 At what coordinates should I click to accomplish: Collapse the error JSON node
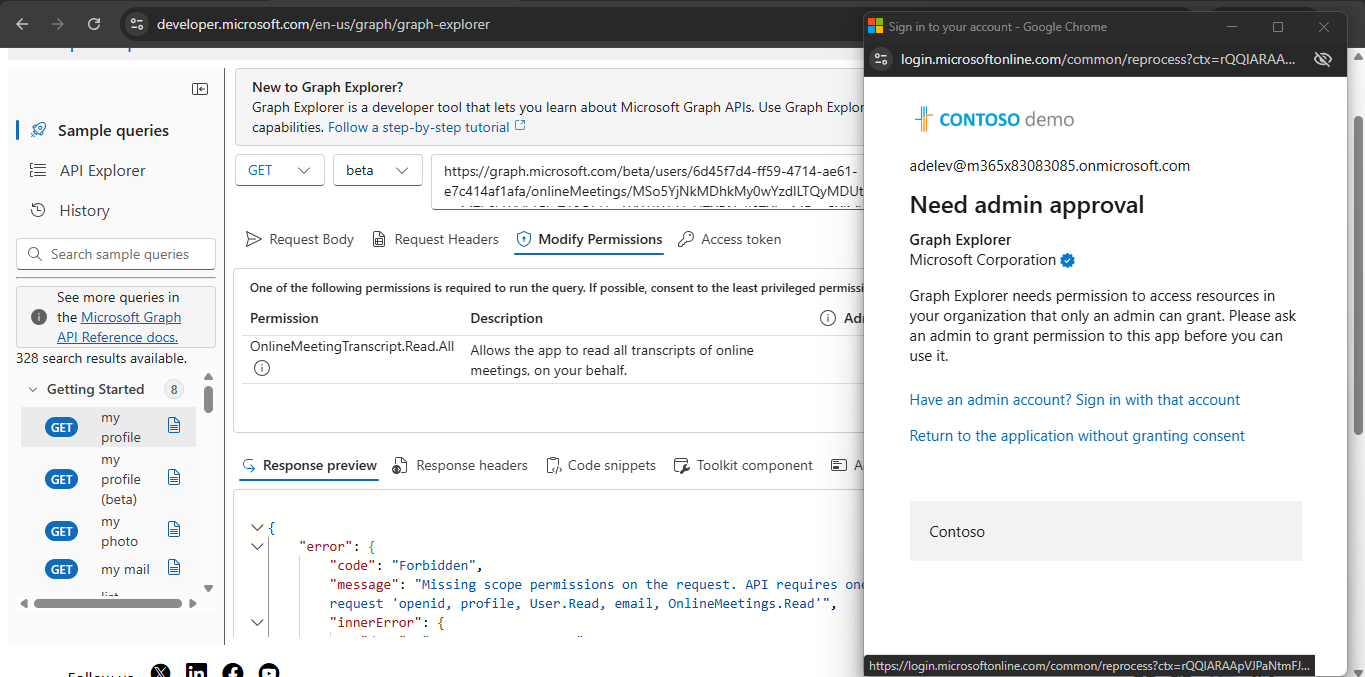coord(258,546)
